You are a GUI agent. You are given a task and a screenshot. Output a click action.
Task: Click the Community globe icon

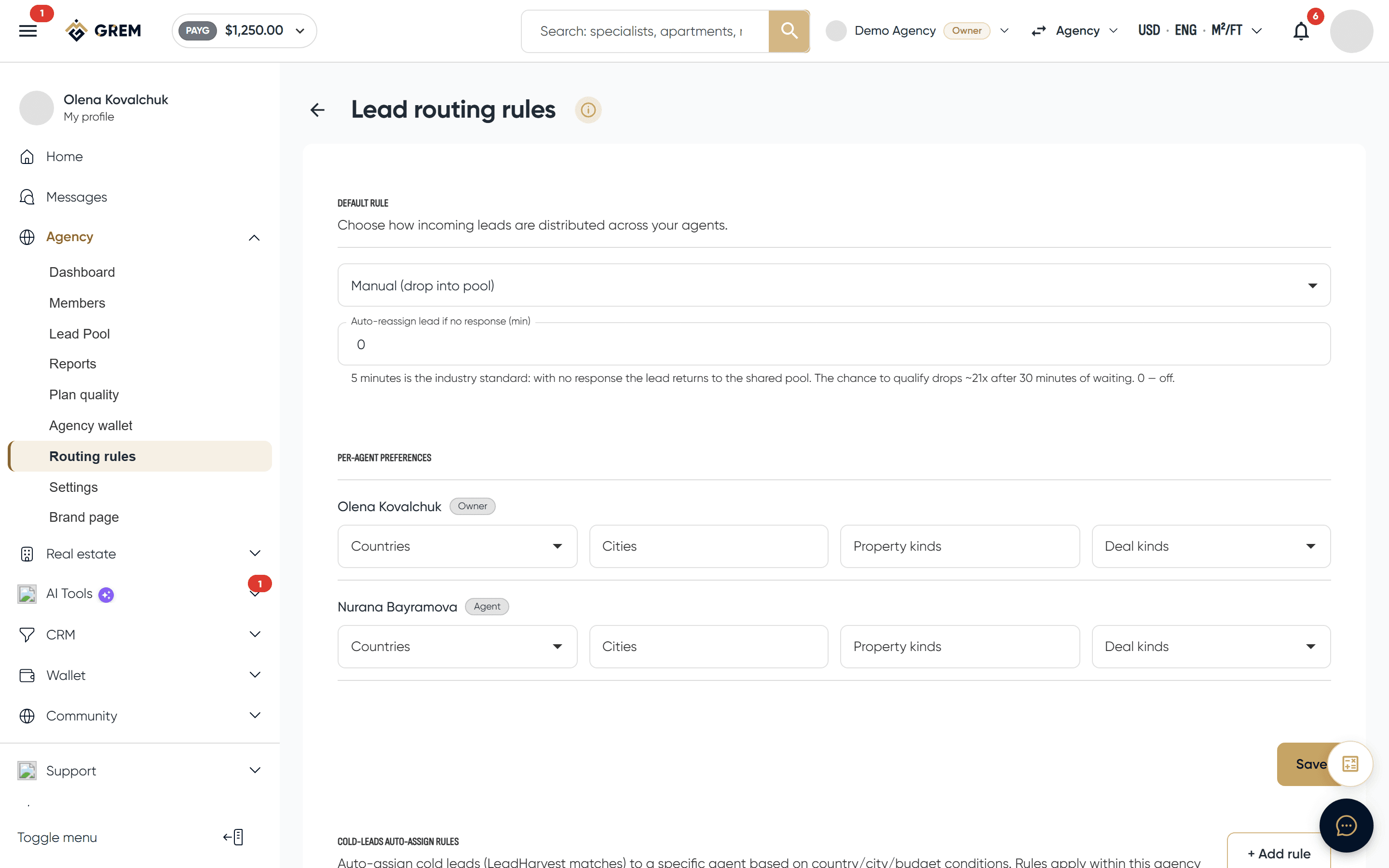click(27, 716)
